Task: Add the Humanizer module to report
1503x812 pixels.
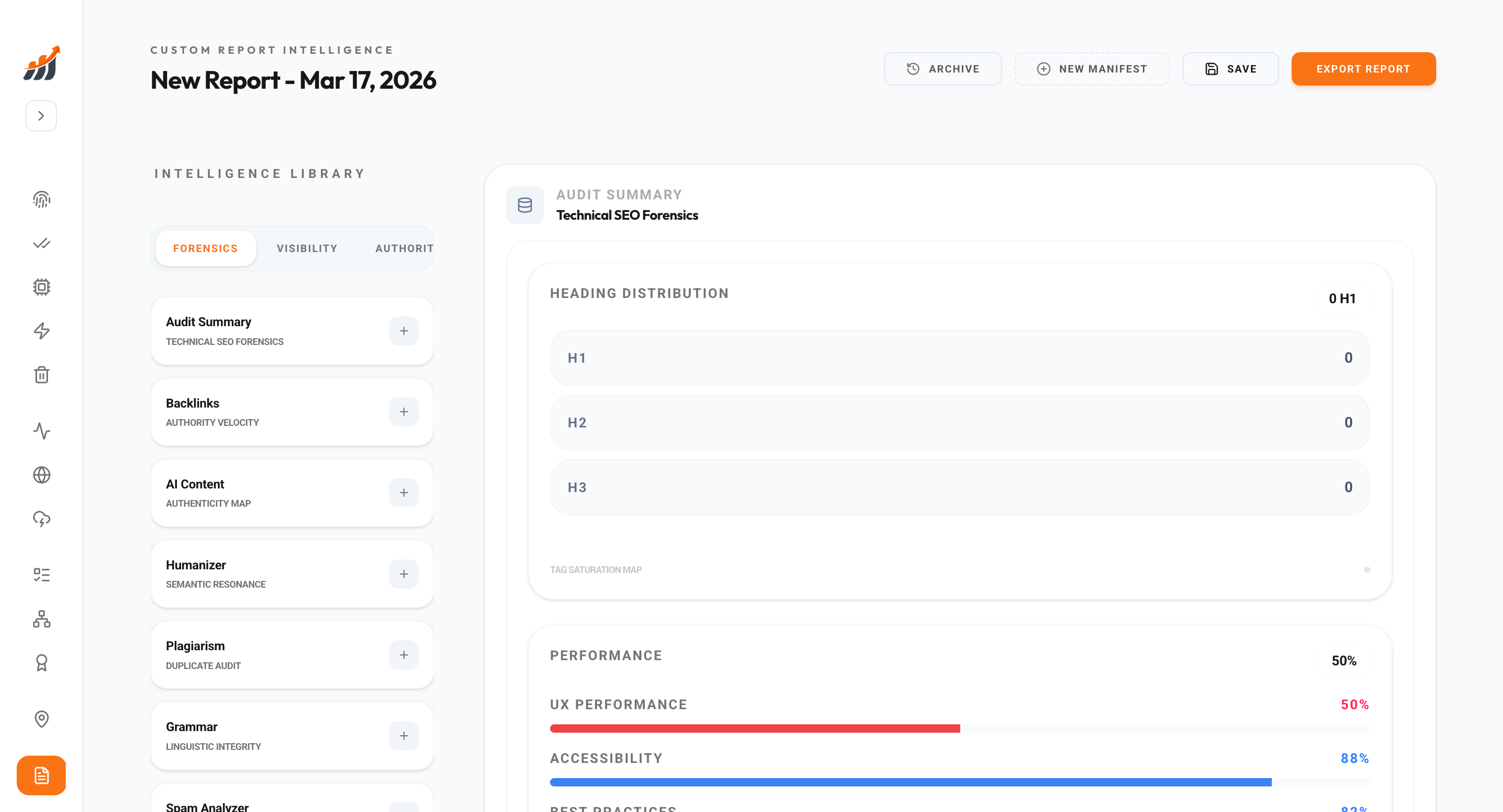Action: click(403, 574)
